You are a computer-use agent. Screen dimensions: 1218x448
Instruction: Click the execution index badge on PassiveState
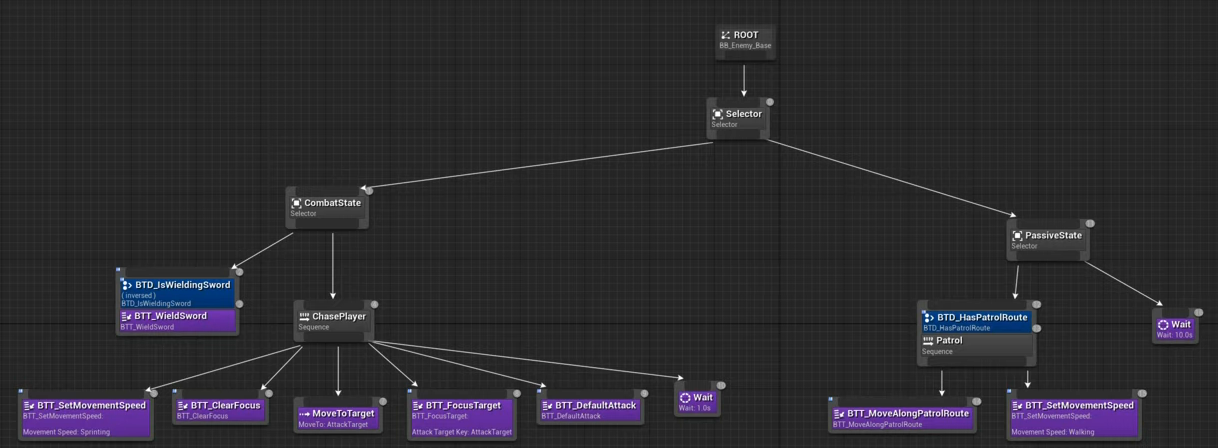[1090, 223]
